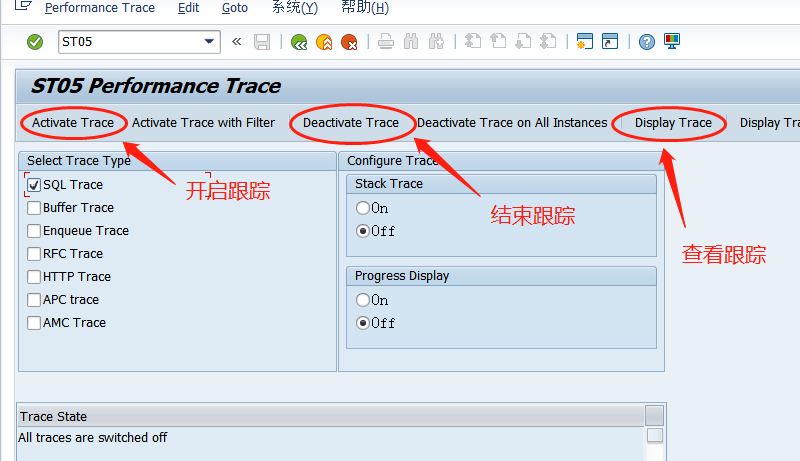The width and height of the screenshot is (800, 461).
Task: Enable the AMC Trace checkbox
Action: 34,323
